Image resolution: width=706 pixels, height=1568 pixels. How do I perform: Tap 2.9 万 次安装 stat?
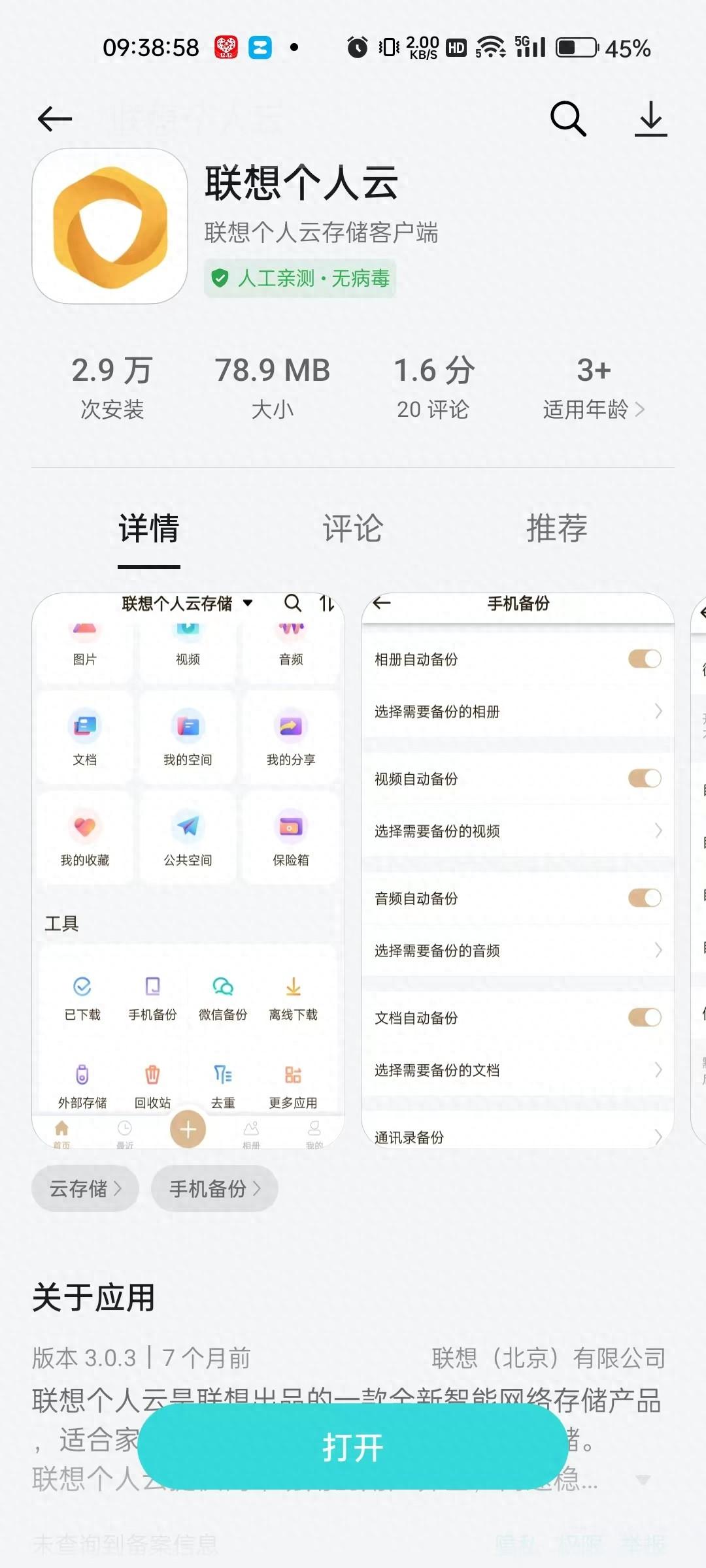pyautogui.click(x=112, y=388)
